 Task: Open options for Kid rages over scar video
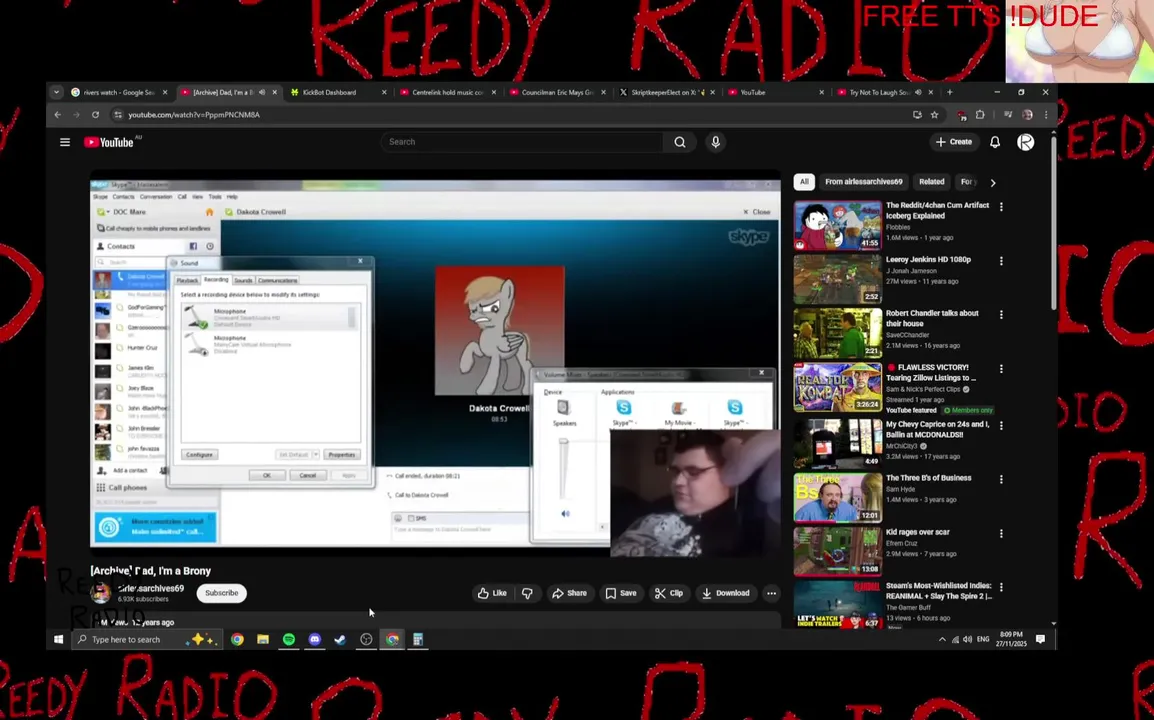(1001, 533)
